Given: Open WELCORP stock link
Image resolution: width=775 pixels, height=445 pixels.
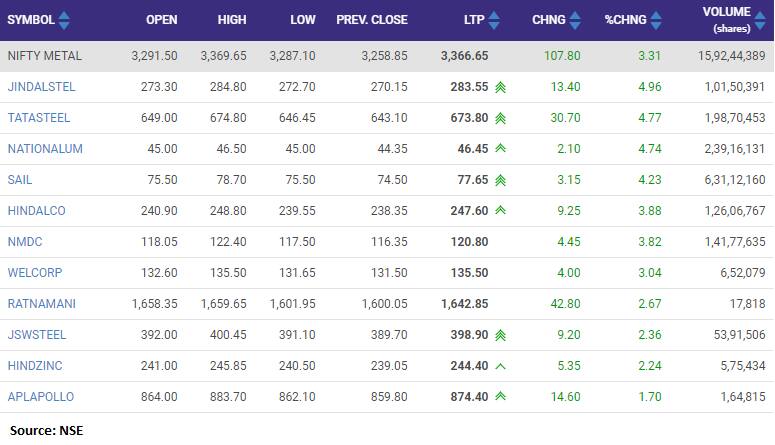Looking at the screenshot, I should 35,273.
